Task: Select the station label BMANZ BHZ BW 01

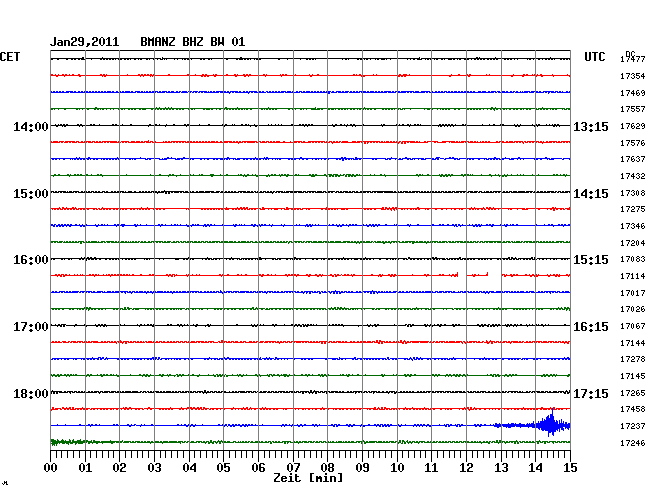Action: point(193,42)
